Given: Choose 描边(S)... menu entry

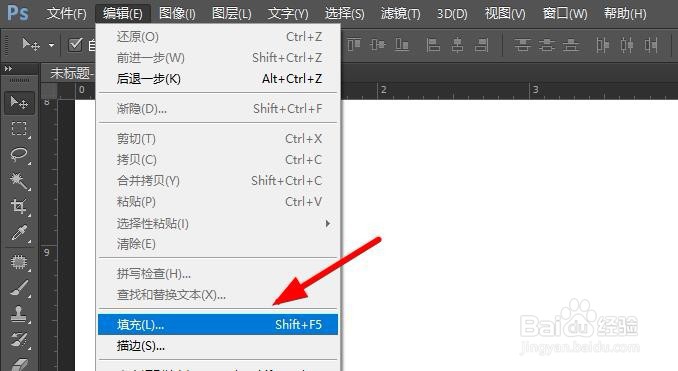Looking at the screenshot, I should point(218,346).
